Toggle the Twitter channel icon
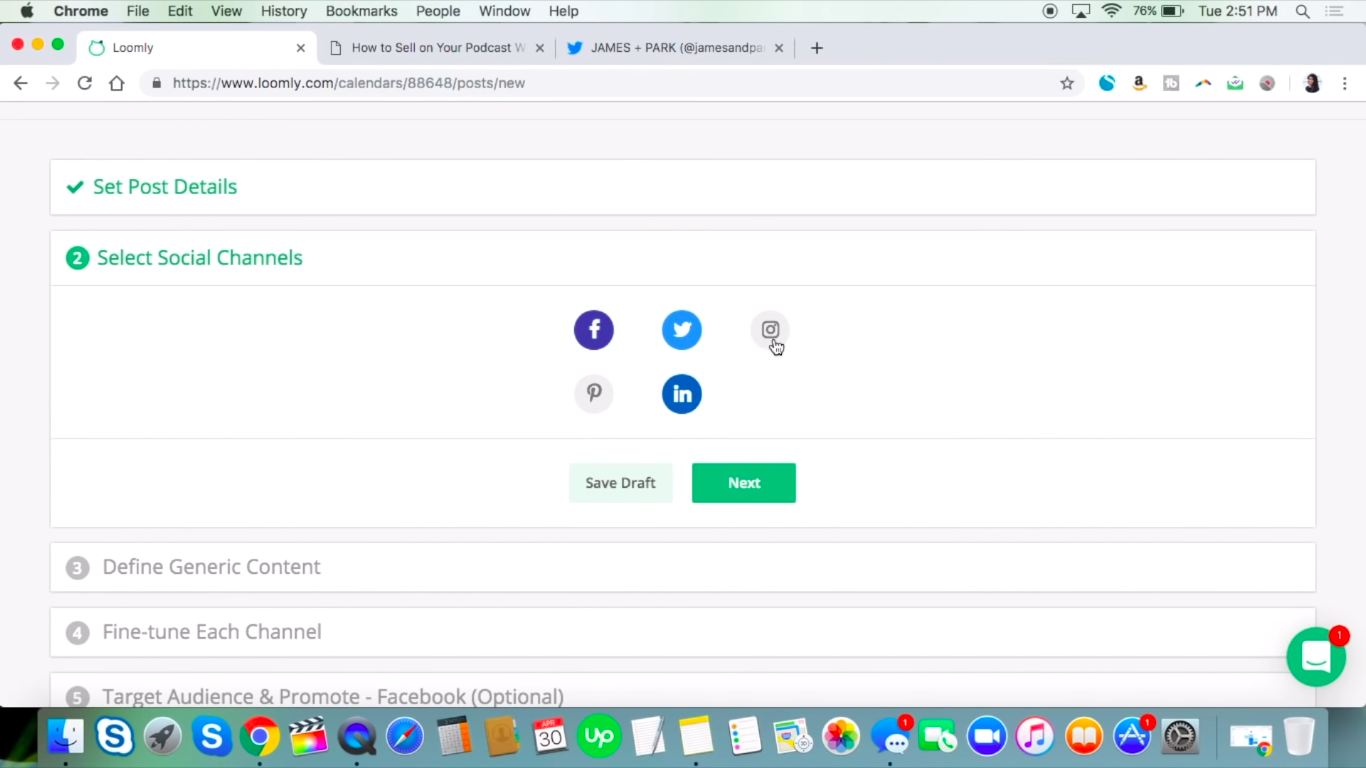The width and height of the screenshot is (1366, 768). coord(682,330)
